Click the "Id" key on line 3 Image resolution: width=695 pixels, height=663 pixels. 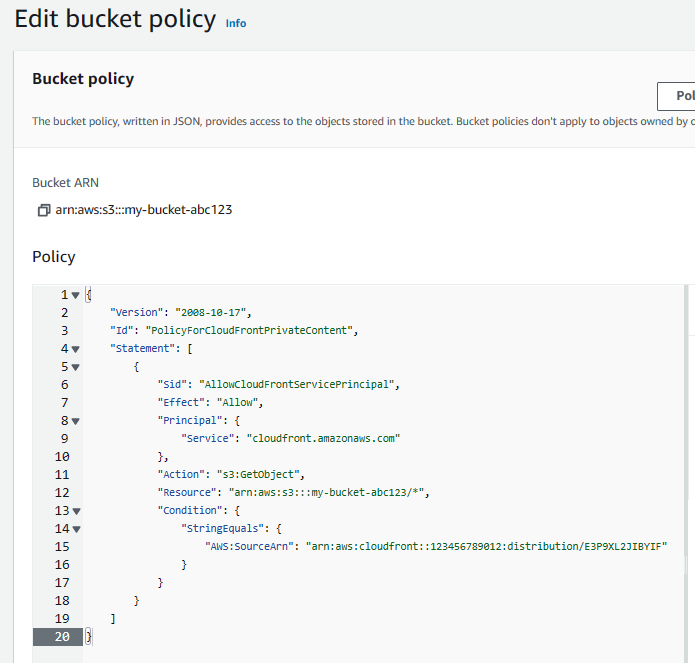click(x=122, y=331)
